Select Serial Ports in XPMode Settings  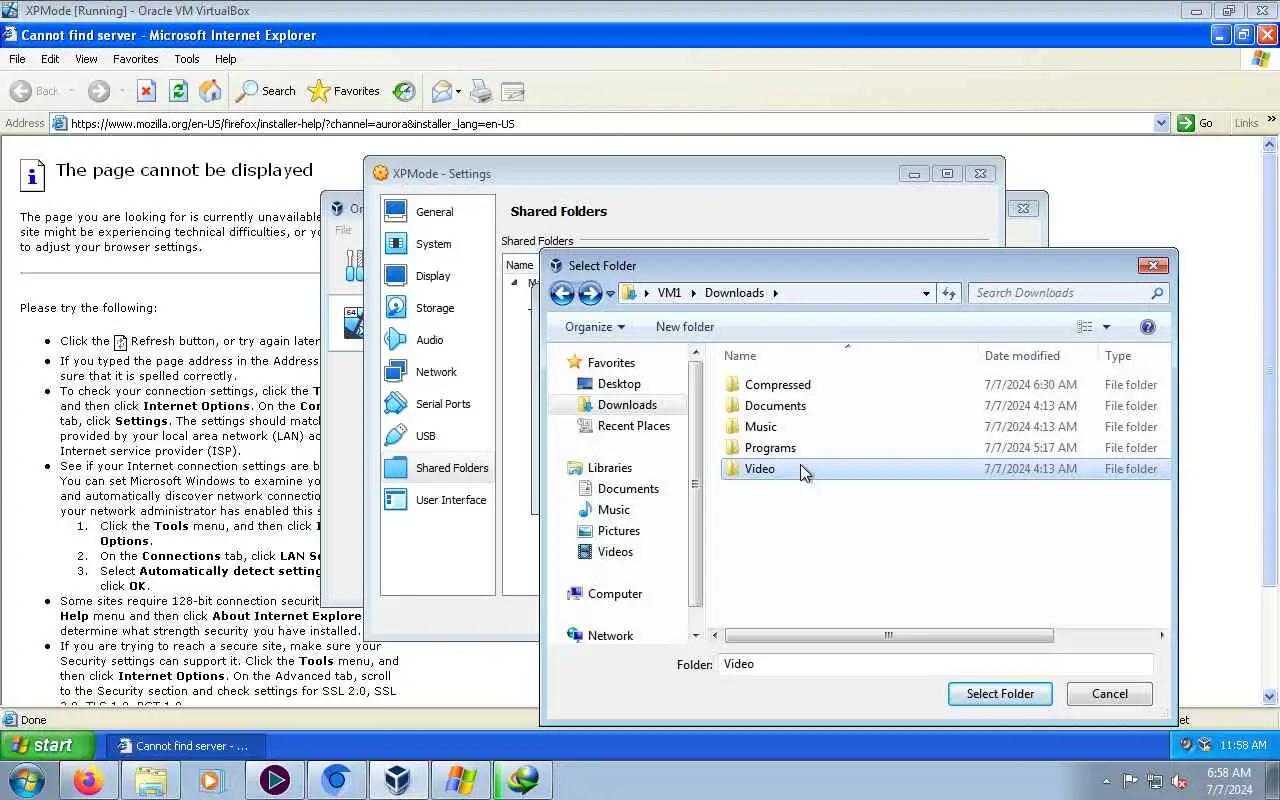pyautogui.click(x=437, y=404)
